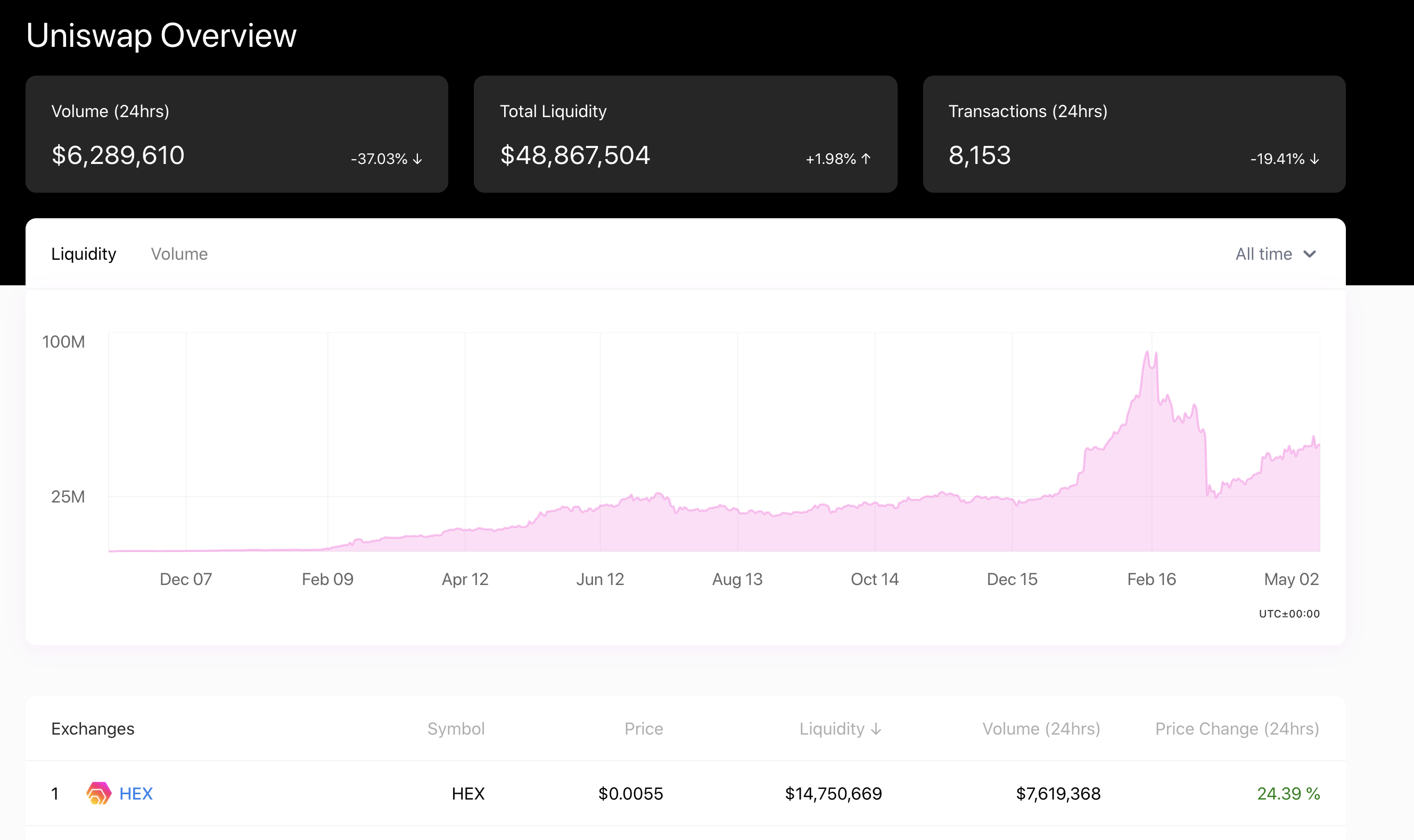Viewport: 1414px width, 840px height.
Task: Click the -37.03% volume change
Action: 379,159
